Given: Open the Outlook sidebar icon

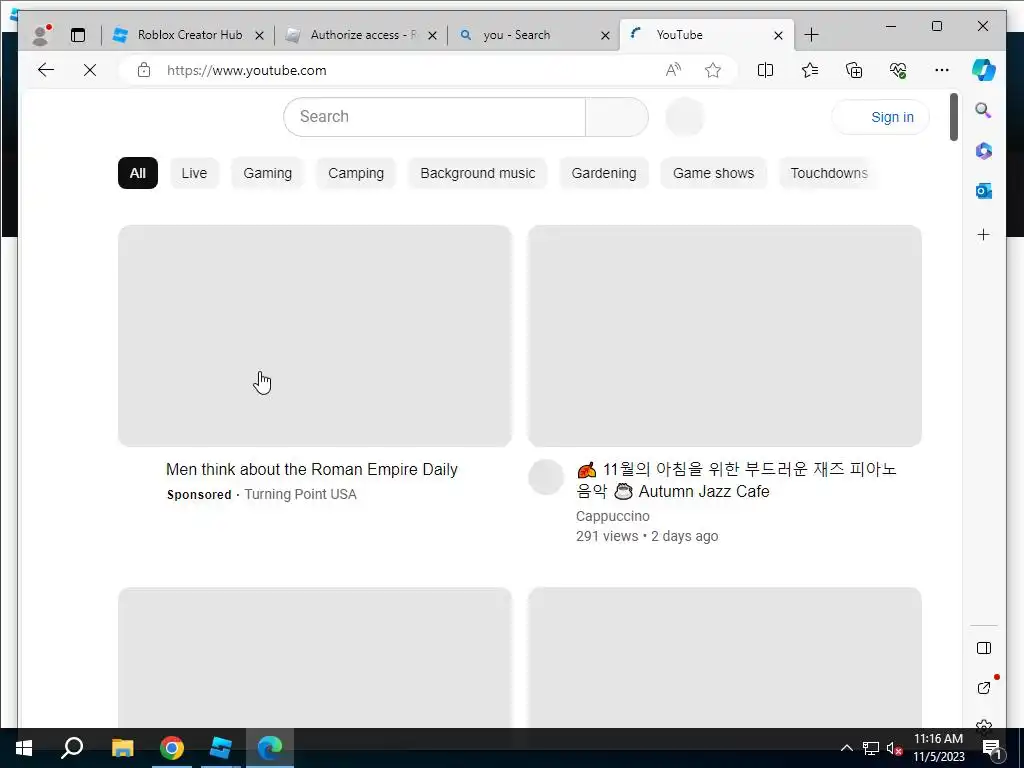Looking at the screenshot, I should [x=984, y=191].
